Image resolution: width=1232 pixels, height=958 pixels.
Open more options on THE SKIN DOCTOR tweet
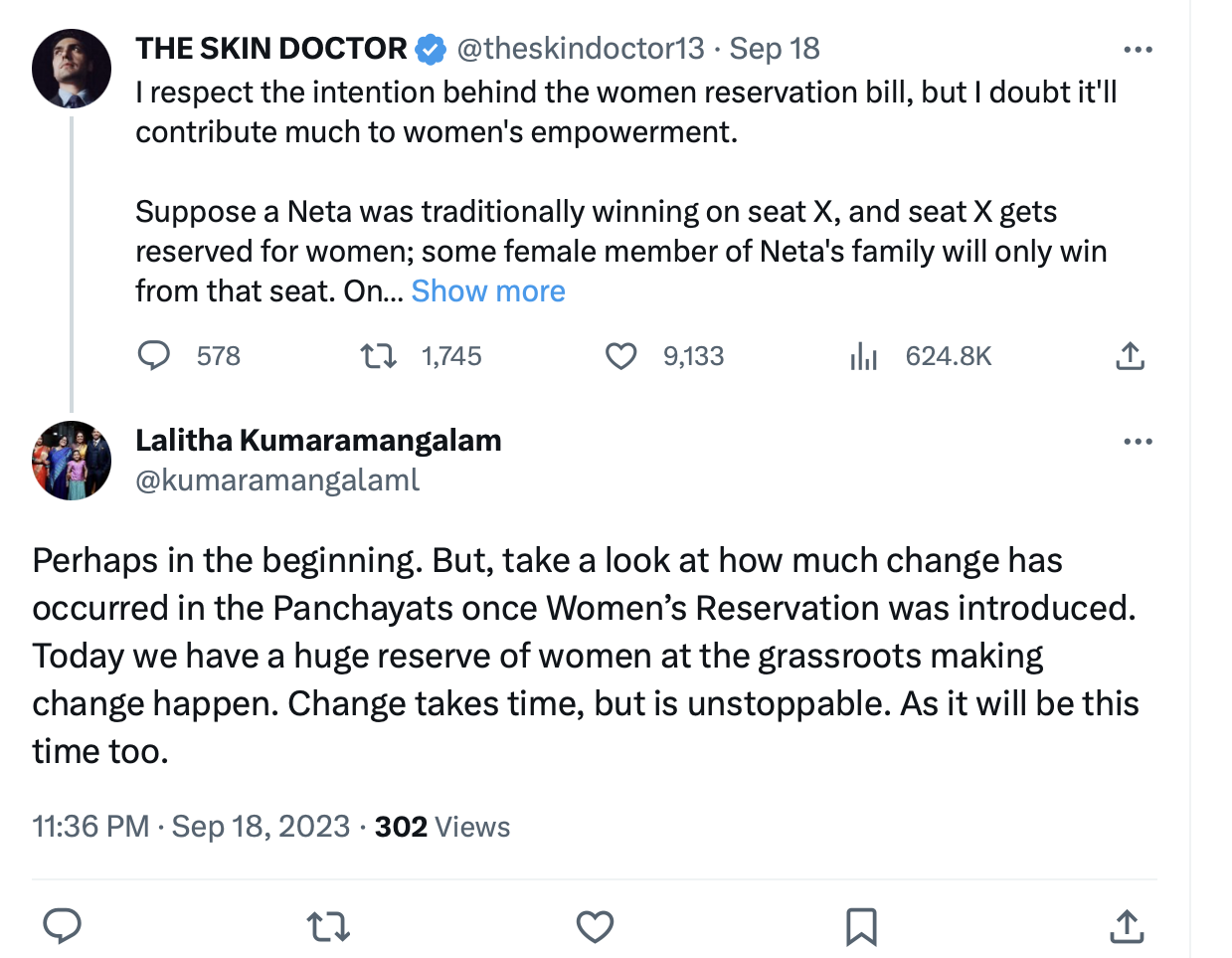1138,49
